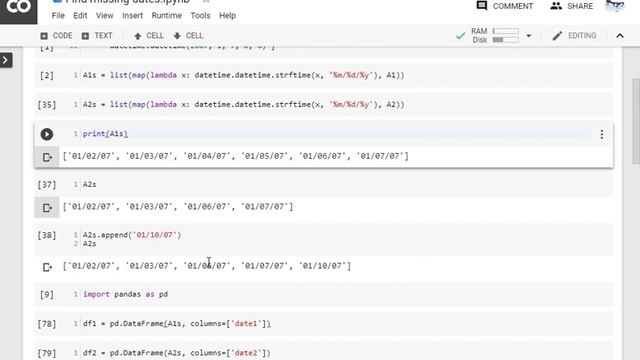
Task: Click the A2s.append('01/10/07') code line
Action: click(132, 235)
